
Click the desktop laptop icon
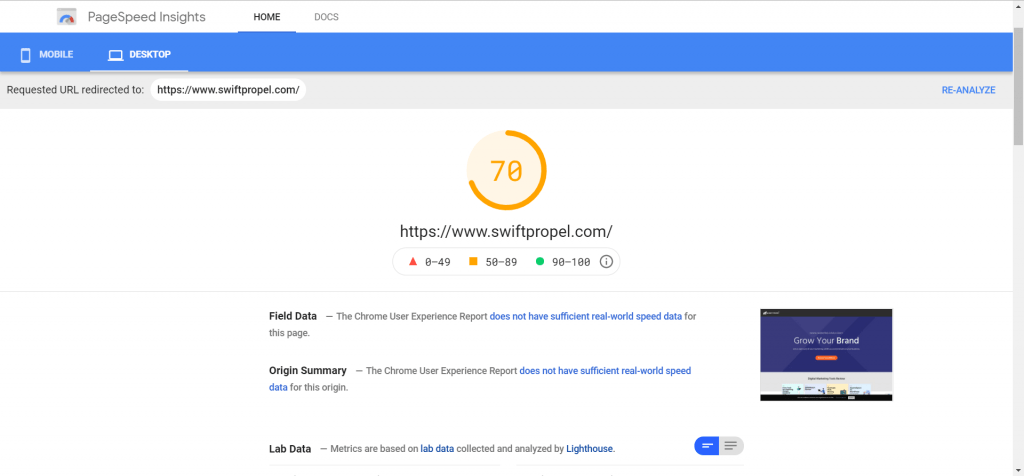point(116,56)
